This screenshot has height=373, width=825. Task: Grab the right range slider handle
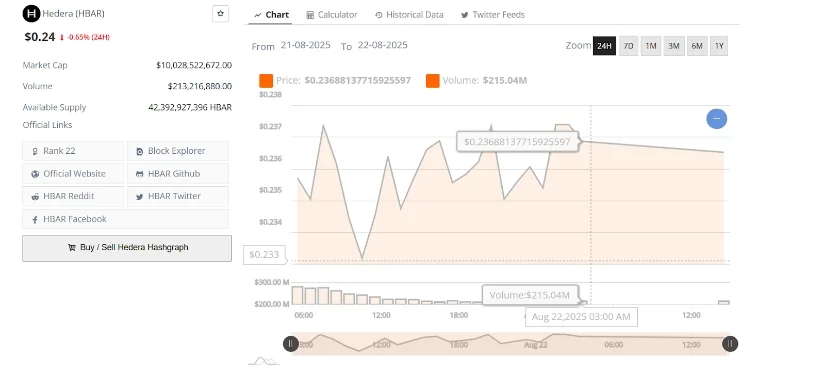(730, 344)
